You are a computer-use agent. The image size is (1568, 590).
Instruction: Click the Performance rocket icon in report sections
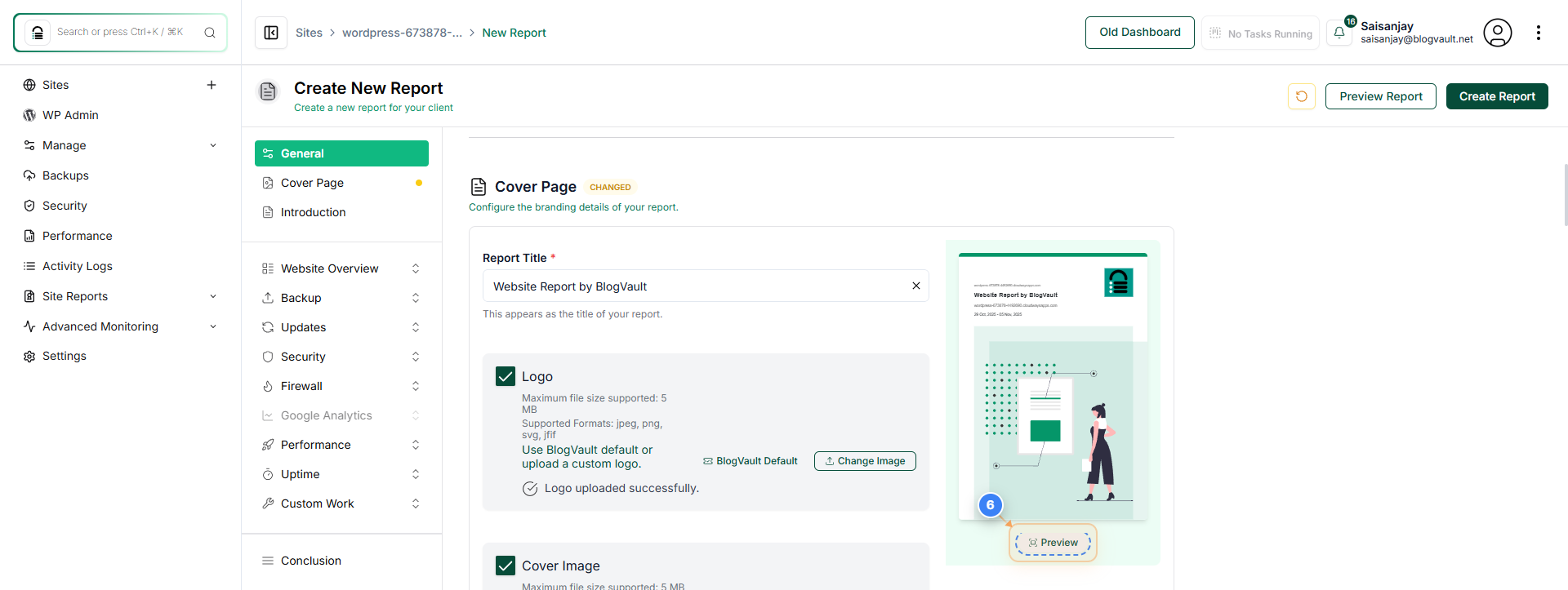pos(268,445)
